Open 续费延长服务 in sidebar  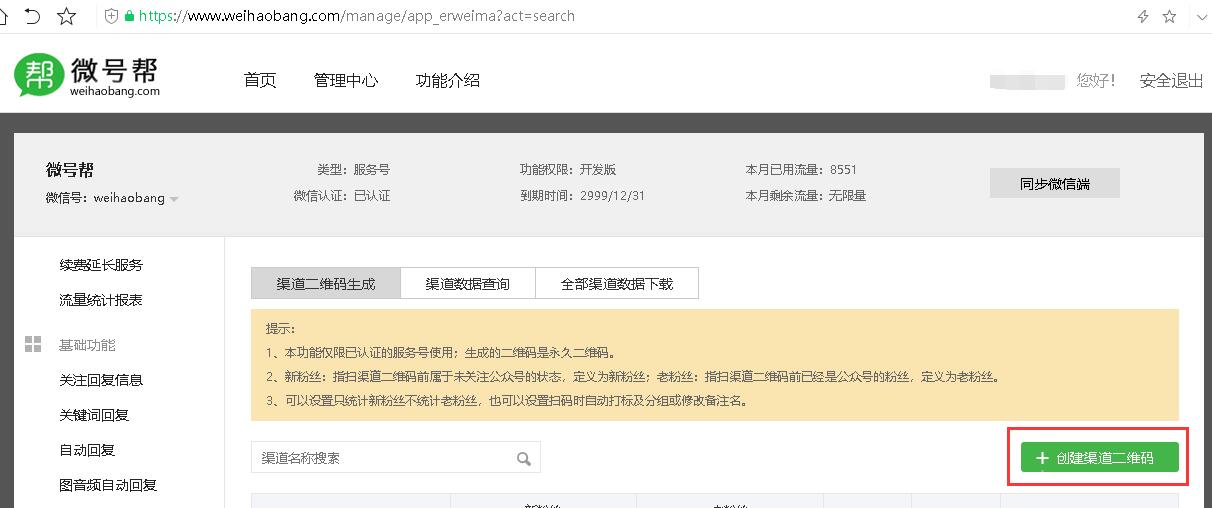101,265
